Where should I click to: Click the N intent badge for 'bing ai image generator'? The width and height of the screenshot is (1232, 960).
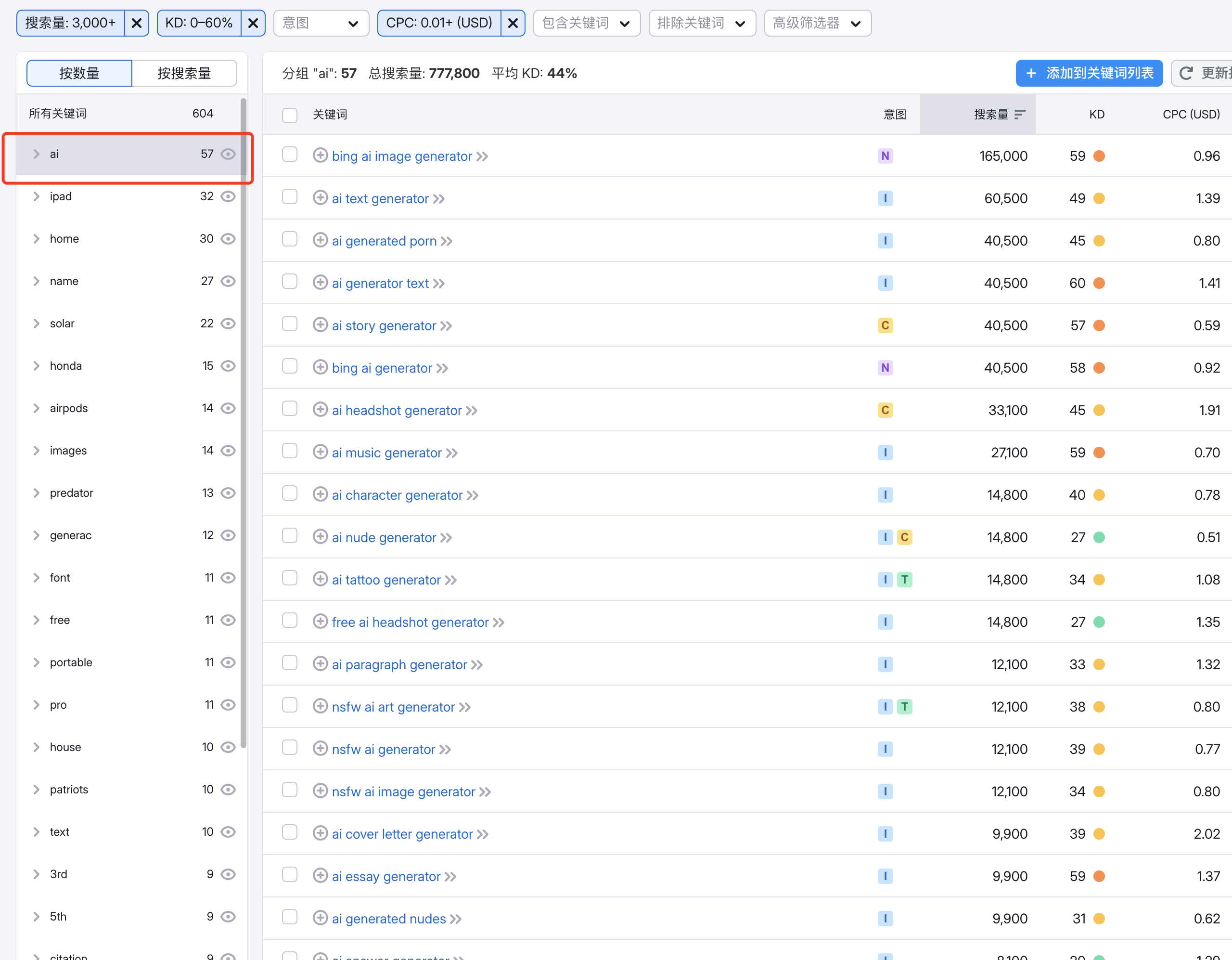coord(885,156)
